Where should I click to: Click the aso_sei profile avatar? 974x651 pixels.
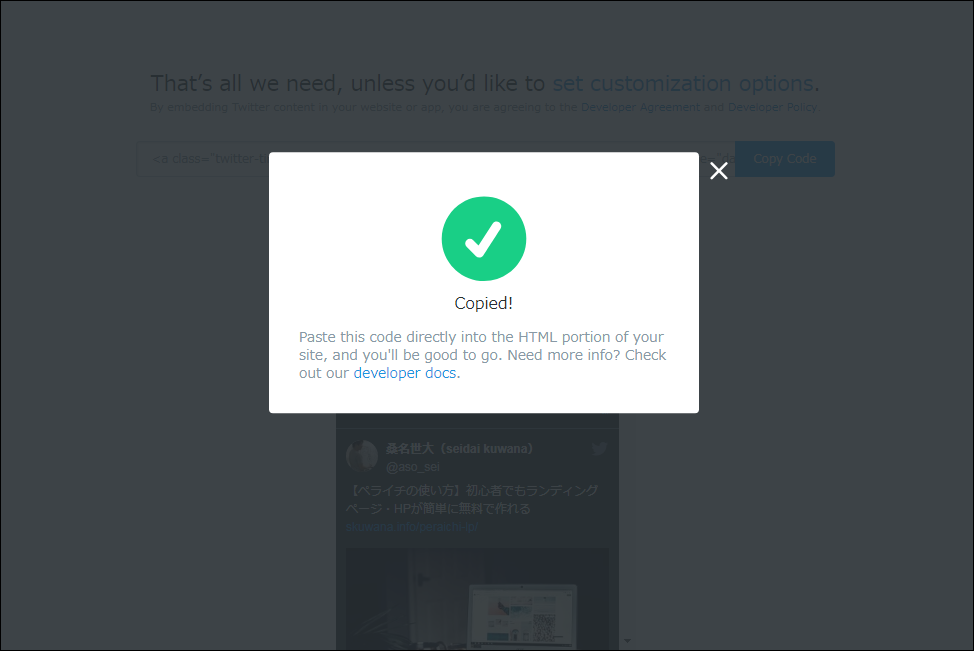(362, 456)
